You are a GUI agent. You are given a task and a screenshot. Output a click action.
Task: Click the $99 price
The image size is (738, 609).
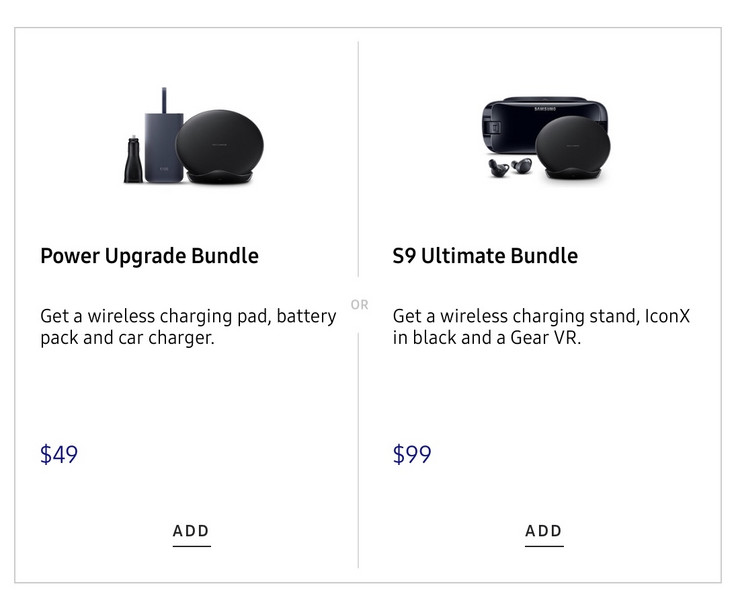[412, 454]
